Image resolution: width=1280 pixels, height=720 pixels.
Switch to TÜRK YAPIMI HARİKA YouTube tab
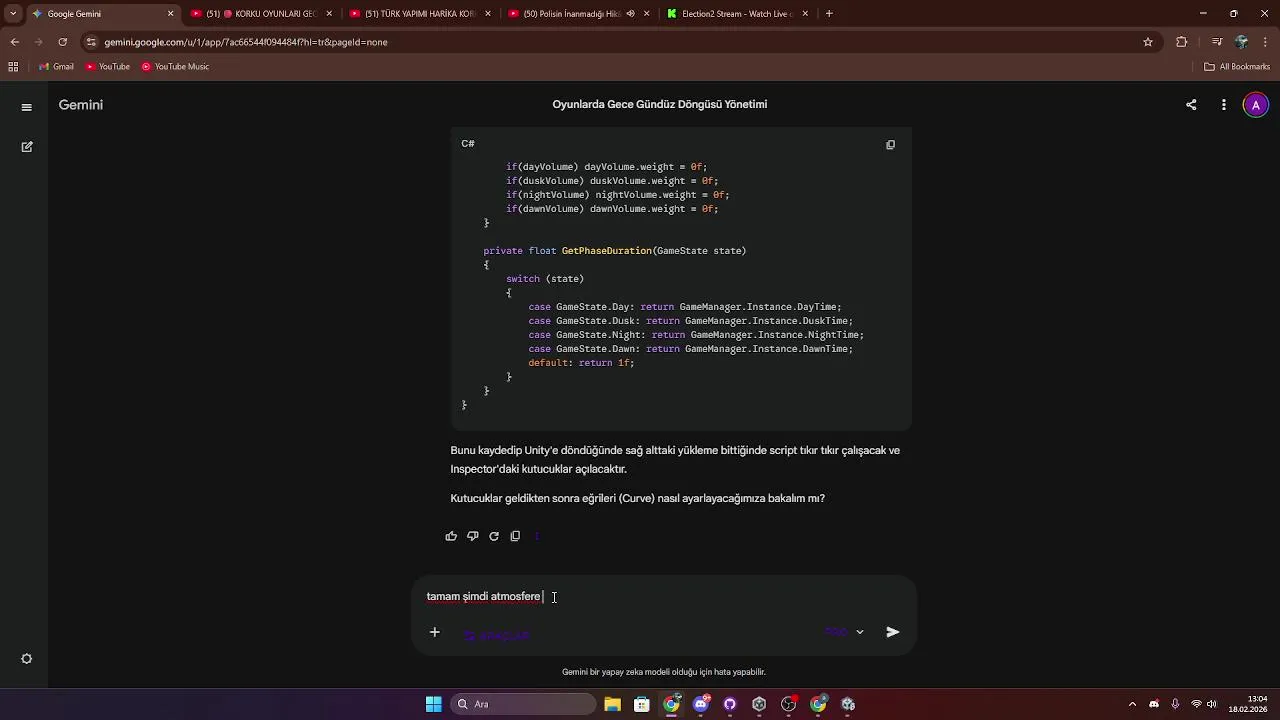[420, 14]
